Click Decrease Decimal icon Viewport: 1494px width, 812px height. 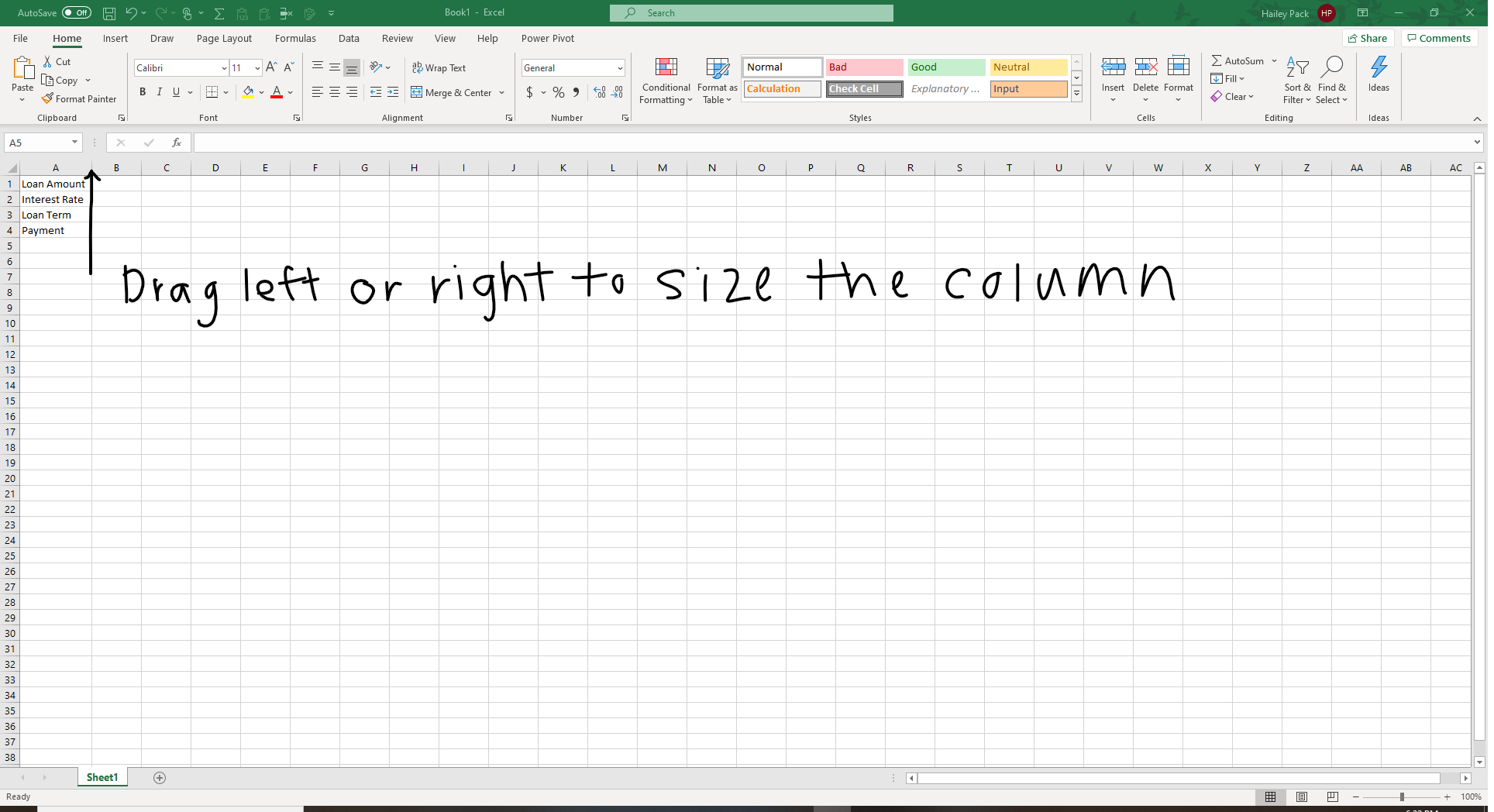(617, 92)
